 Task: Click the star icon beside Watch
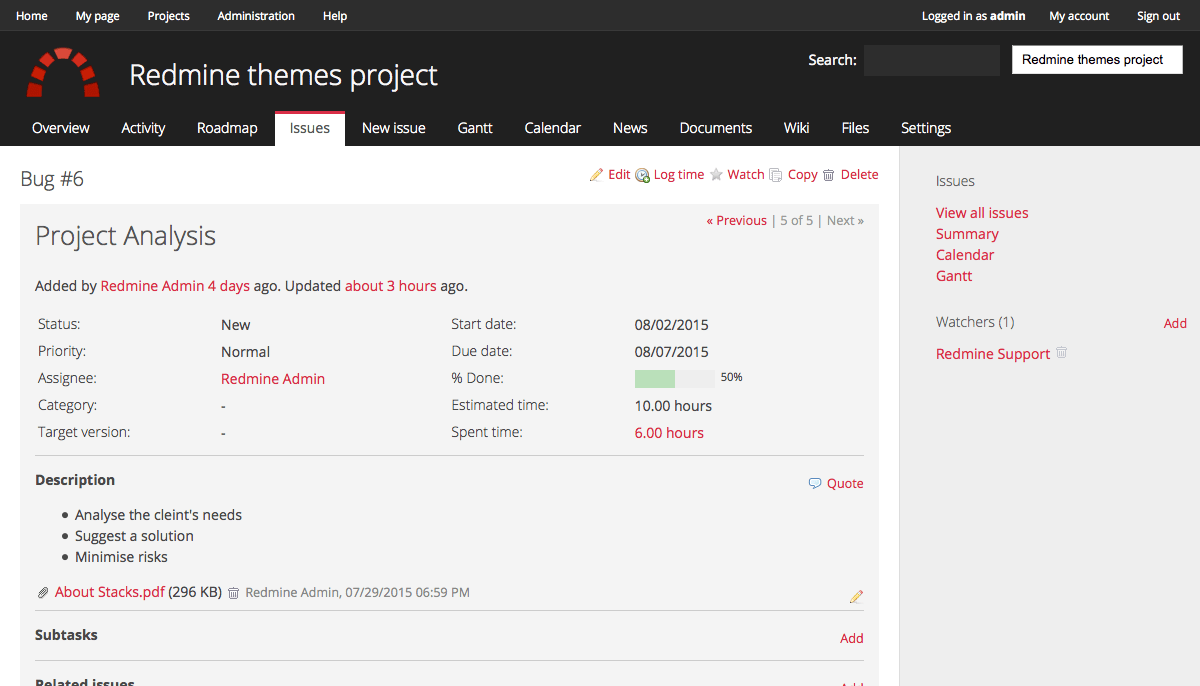tap(716, 175)
